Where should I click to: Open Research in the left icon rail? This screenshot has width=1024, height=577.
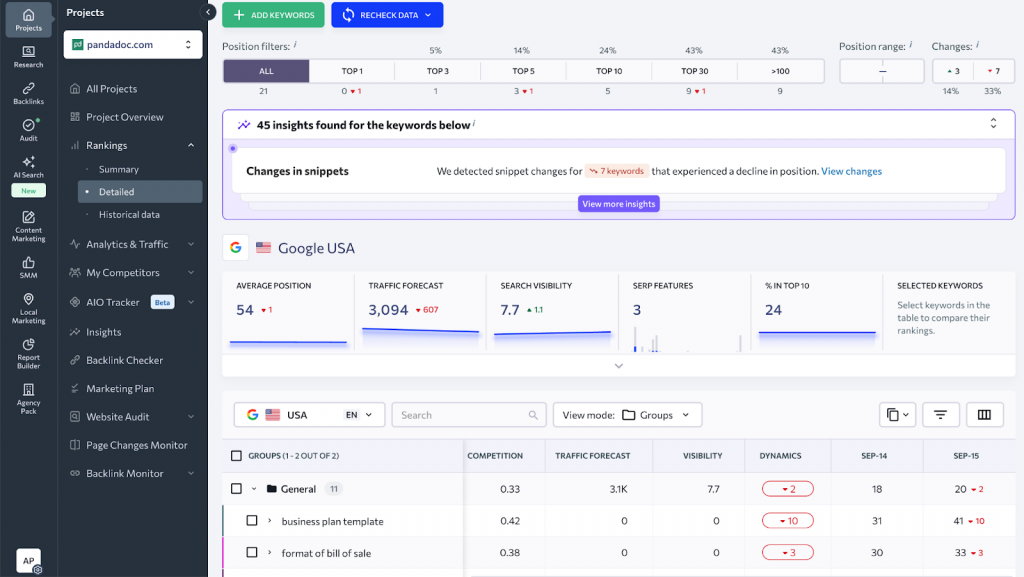tap(28, 56)
